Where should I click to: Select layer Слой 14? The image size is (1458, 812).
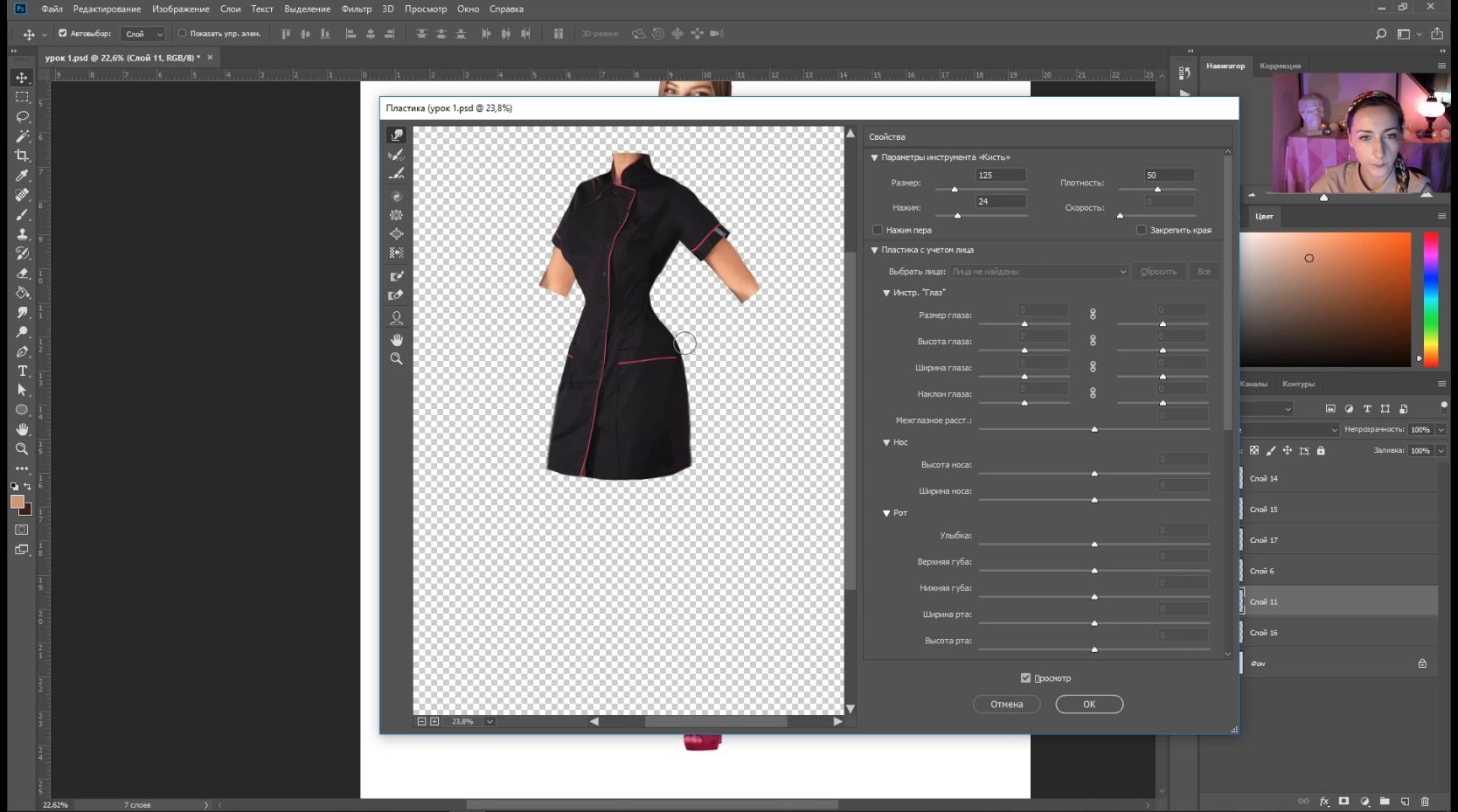[x=1339, y=479]
